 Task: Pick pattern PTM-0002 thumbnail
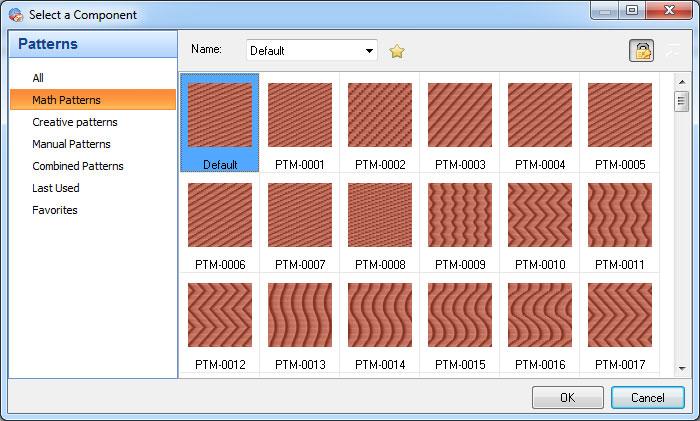pyautogui.click(x=380, y=115)
